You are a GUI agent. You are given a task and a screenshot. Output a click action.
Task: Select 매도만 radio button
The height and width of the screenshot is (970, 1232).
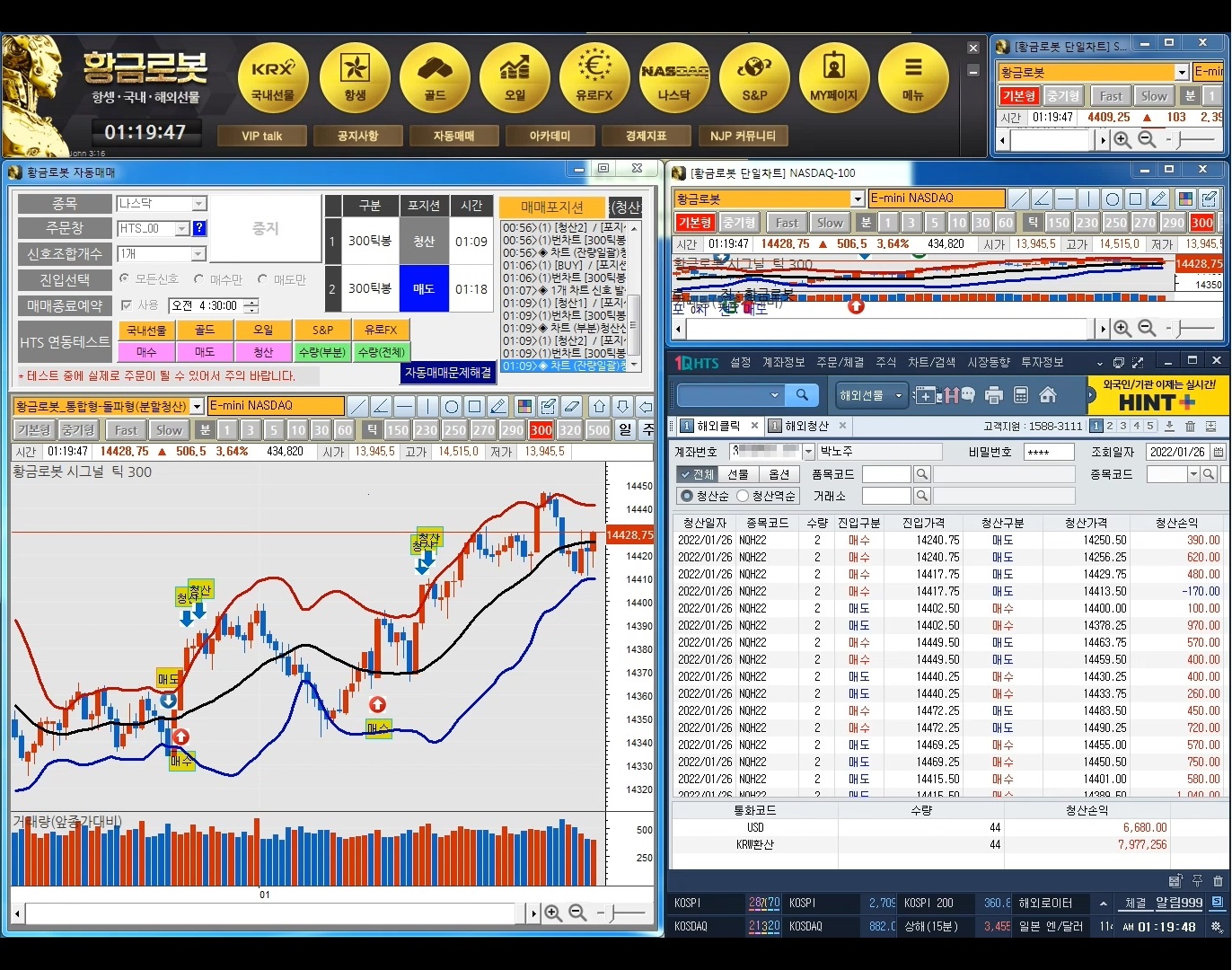coord(262,279)
